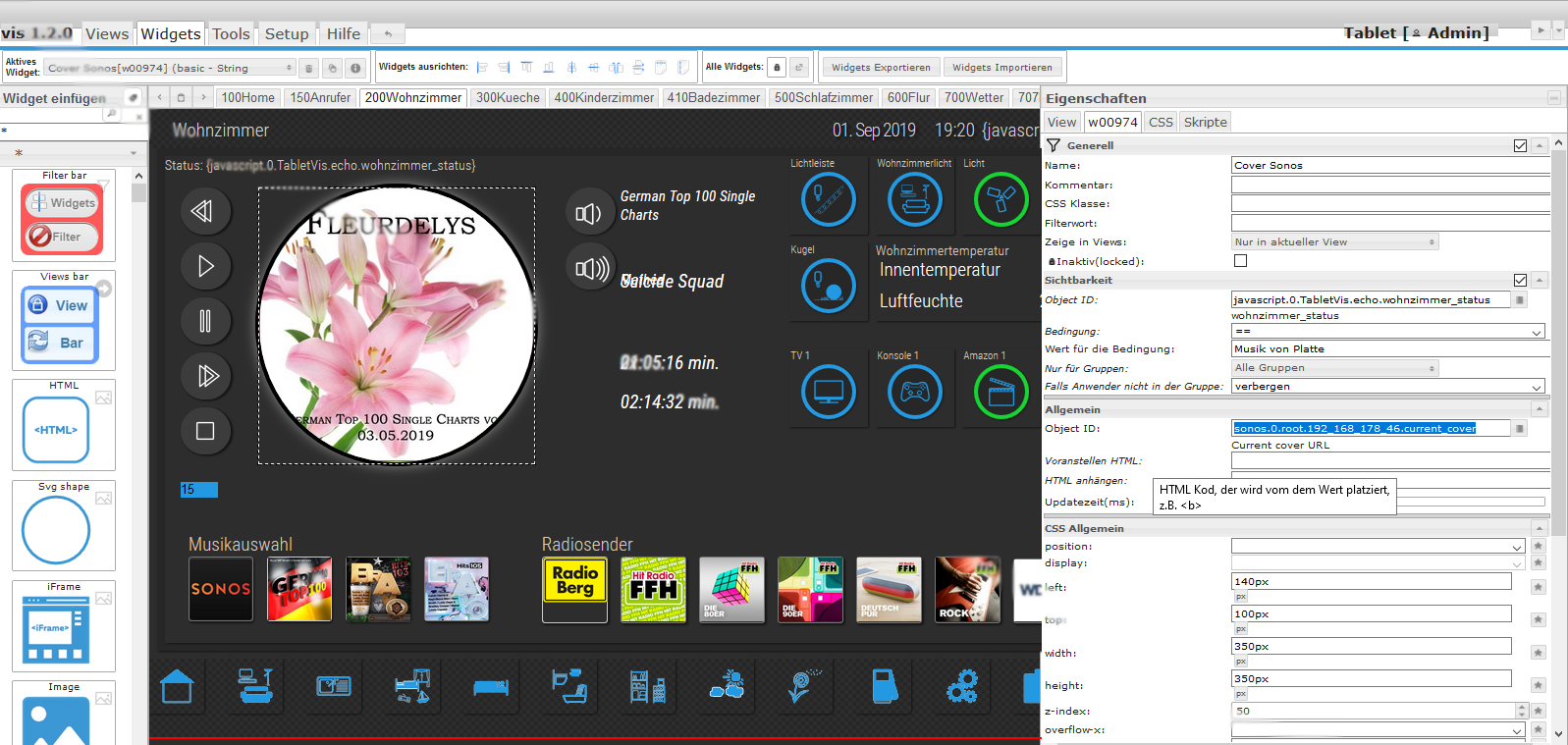Select the Hit Radio FFH station
This screenshot has width=1568, height=745.
[653, 589]
